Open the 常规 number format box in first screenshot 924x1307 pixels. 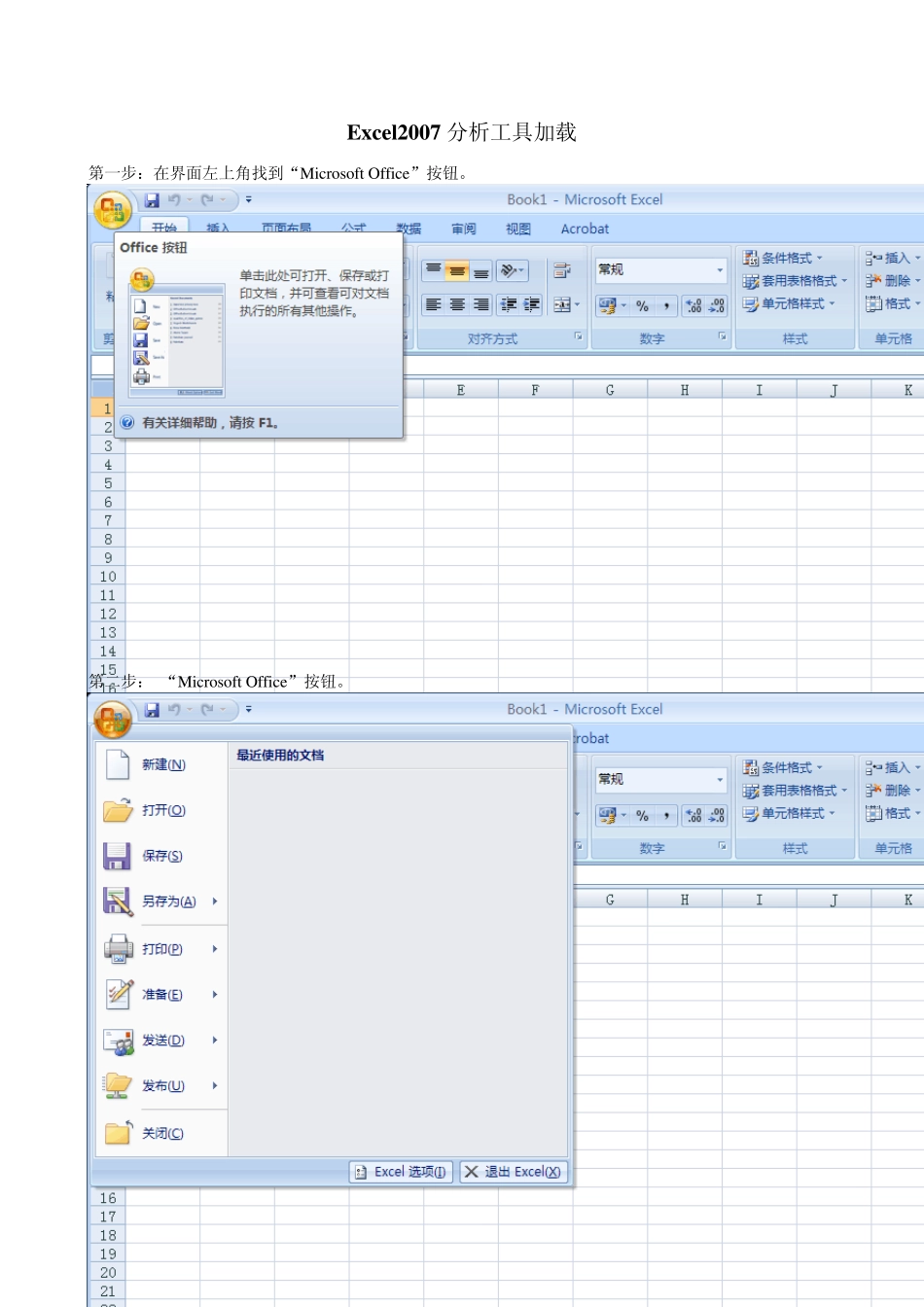pyautogui.click(x=661, y=270)
